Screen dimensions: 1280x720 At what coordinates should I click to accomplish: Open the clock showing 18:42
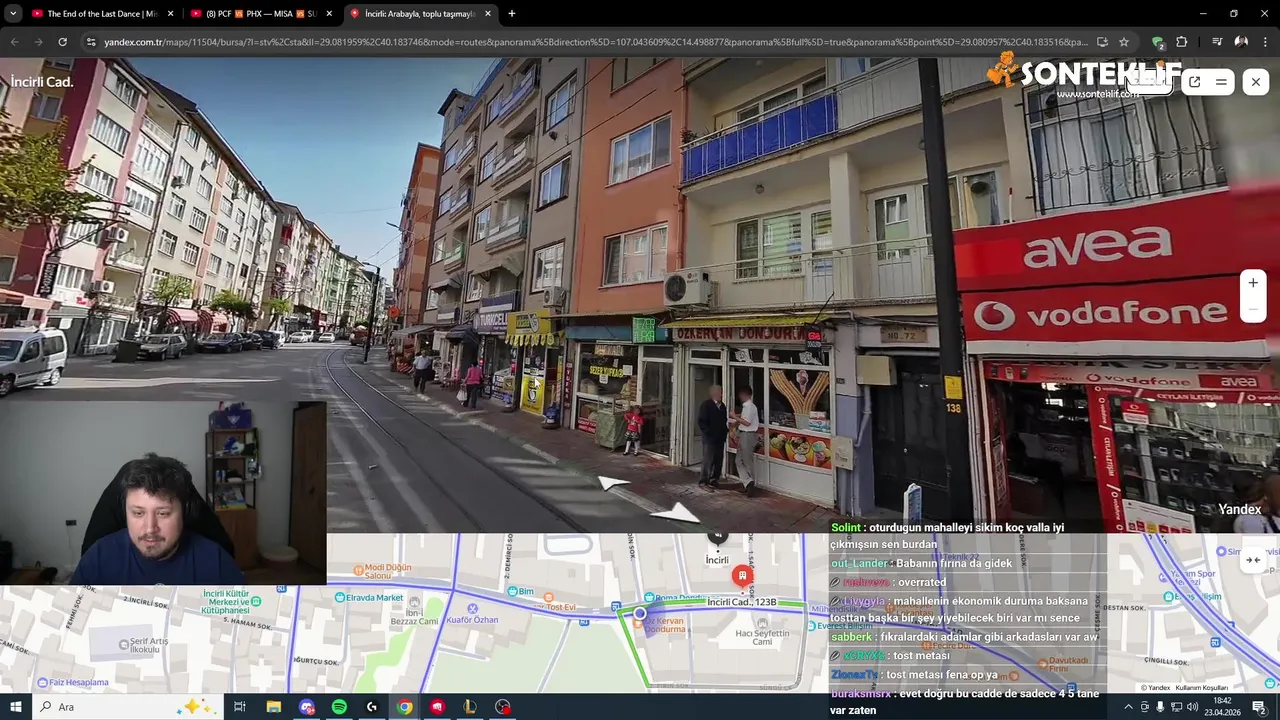click(1222, 707)
